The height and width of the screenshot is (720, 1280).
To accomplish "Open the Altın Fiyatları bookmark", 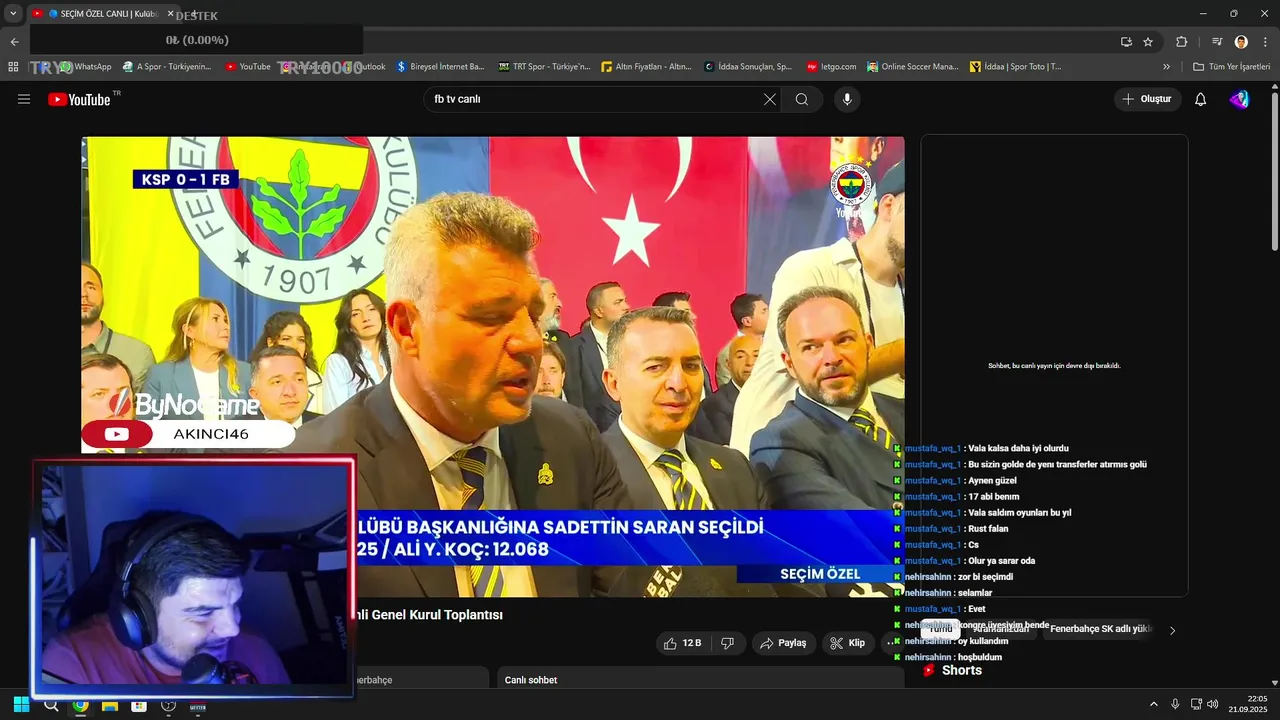I will tap(647, 67).
